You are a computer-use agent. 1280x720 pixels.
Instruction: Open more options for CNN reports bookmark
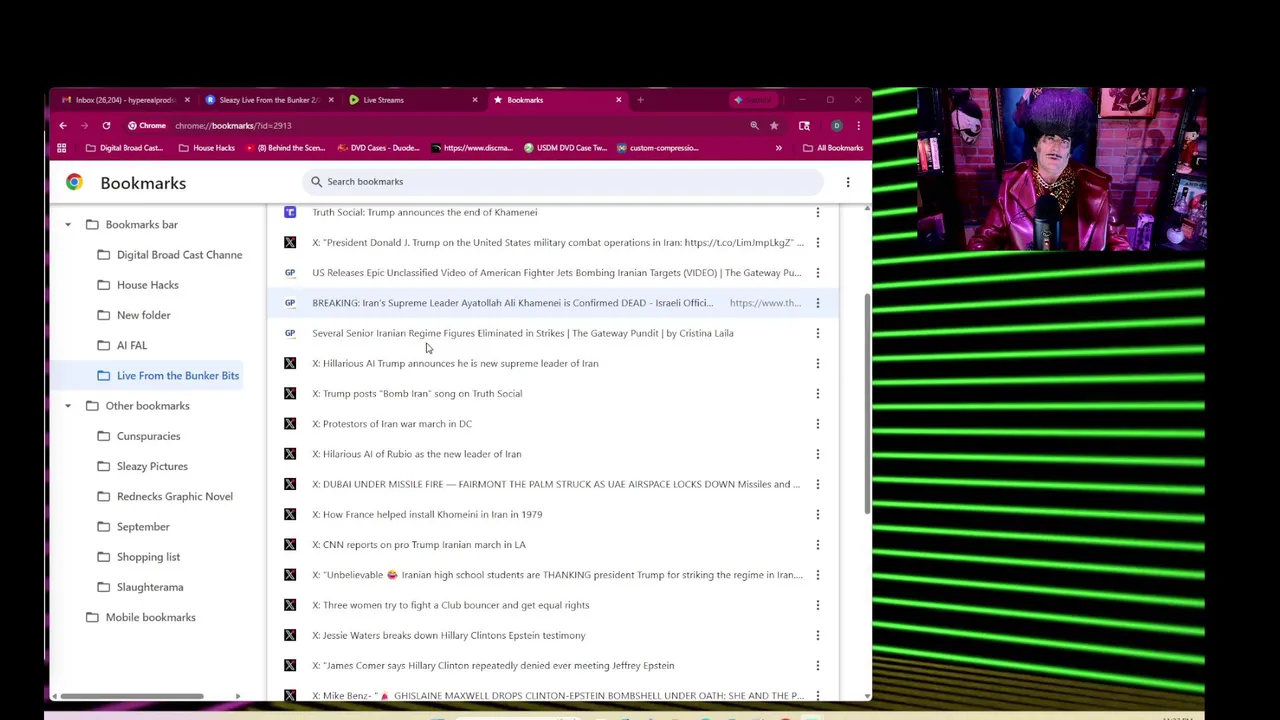[x=818, y=545]
